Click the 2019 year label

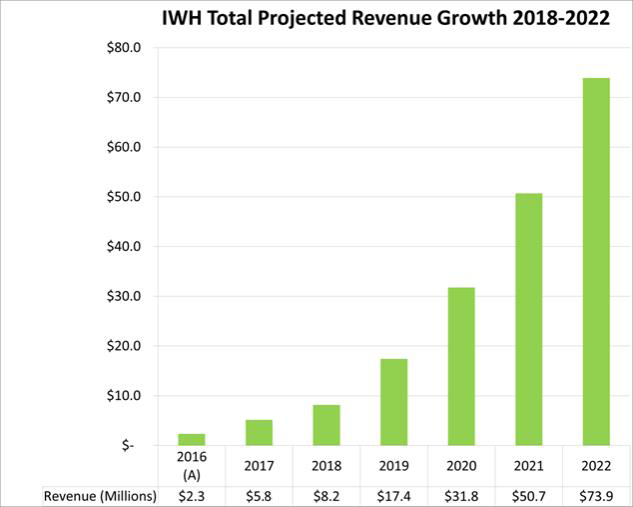point(394,465)
